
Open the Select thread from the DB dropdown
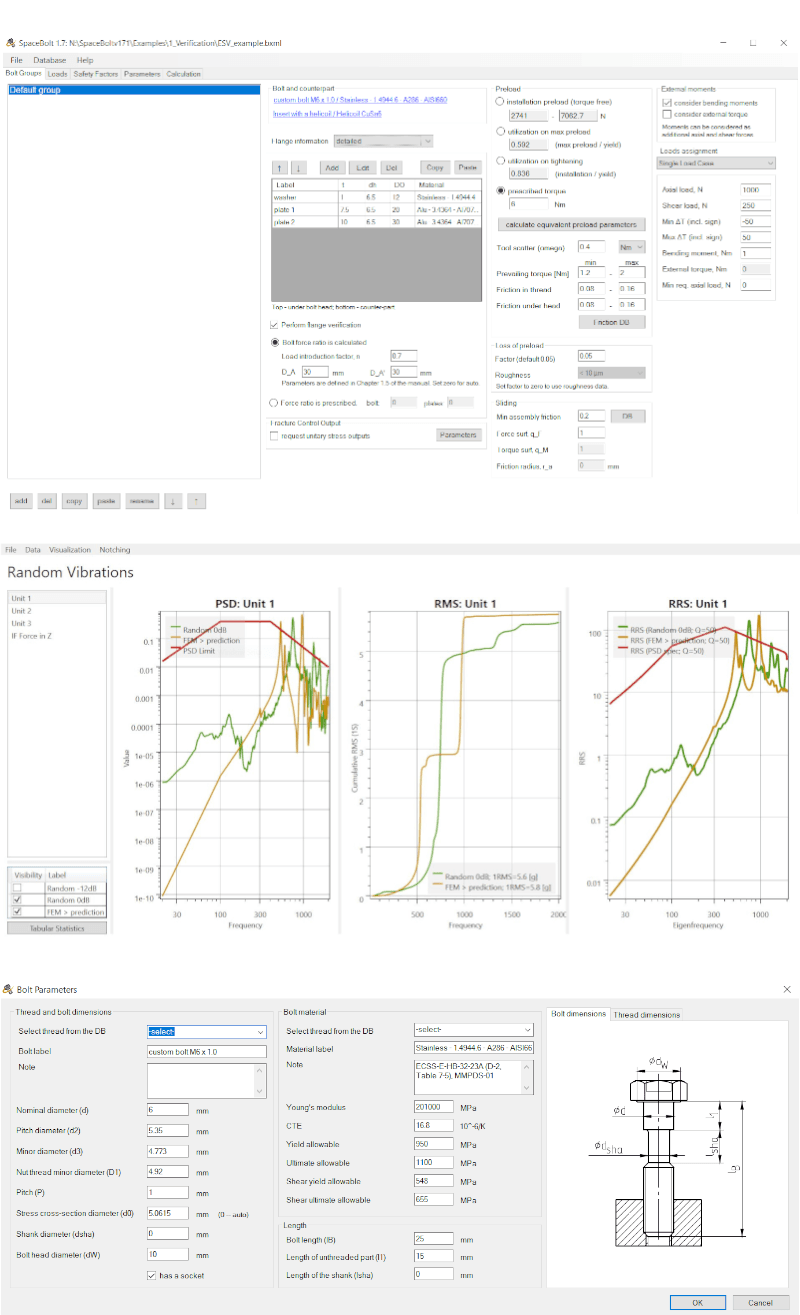tap(205, 1031)
